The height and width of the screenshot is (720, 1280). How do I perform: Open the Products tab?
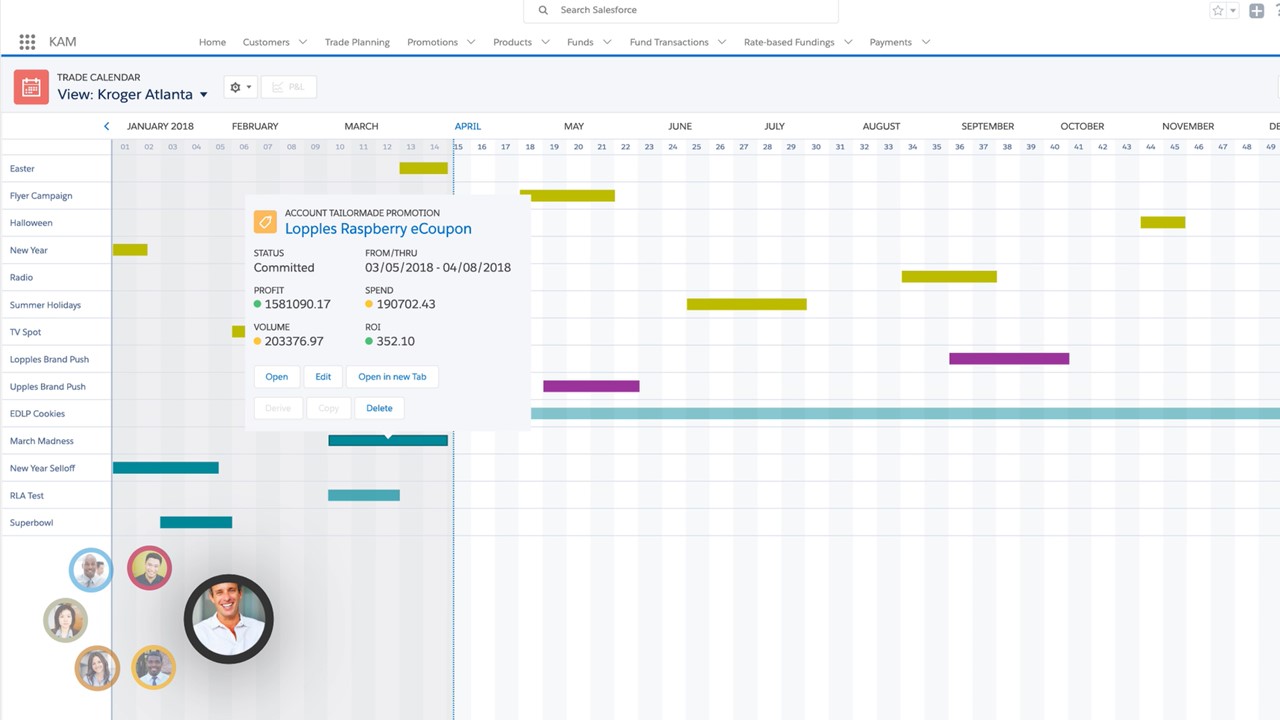click(512, 42)
